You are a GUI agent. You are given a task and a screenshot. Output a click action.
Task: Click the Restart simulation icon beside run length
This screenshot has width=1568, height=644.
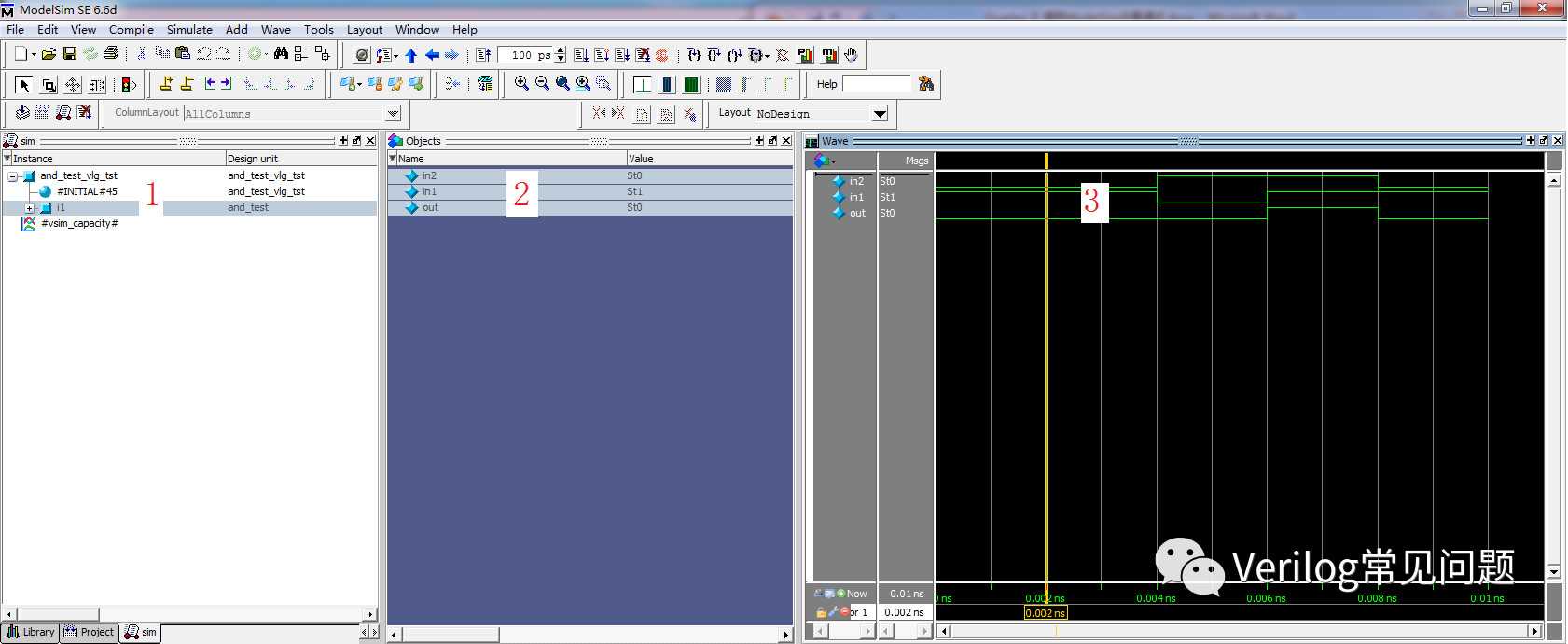[x=483, y=55]
